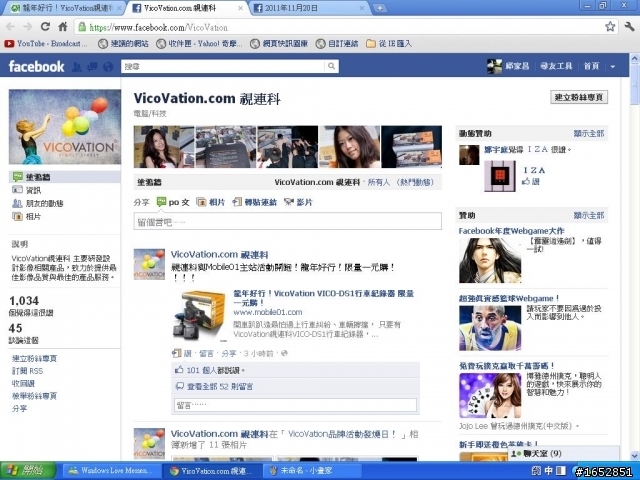
Task: Select 塗鴉牆 wall in left sidebar
Action: (x=64, y=177)
